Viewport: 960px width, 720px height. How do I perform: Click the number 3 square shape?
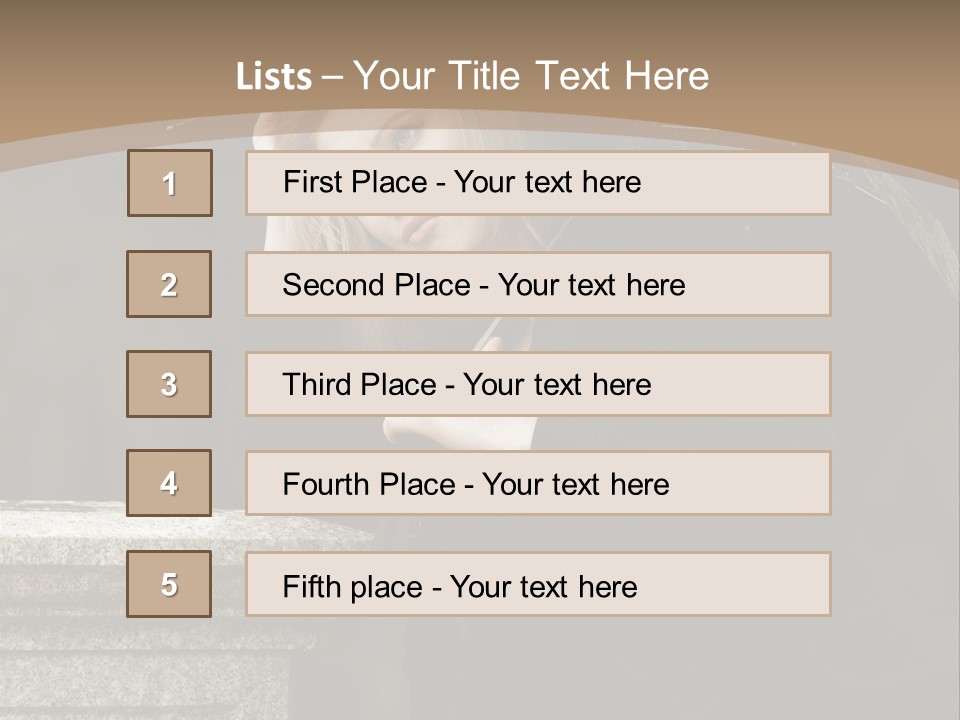click(x=169, y=384)
